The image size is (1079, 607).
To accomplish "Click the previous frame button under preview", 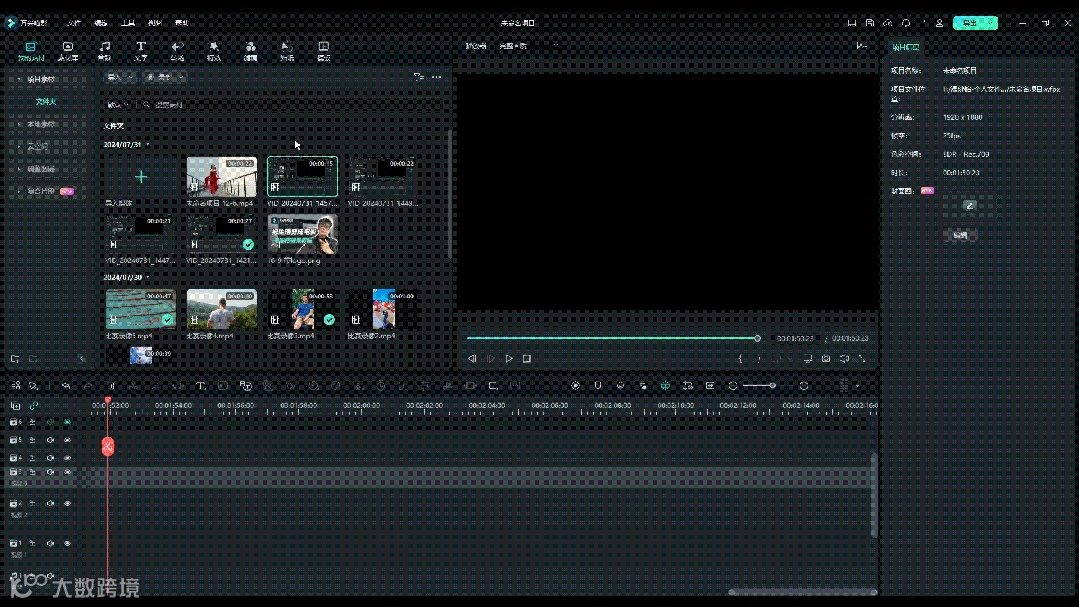I will (x=472, y=359).
